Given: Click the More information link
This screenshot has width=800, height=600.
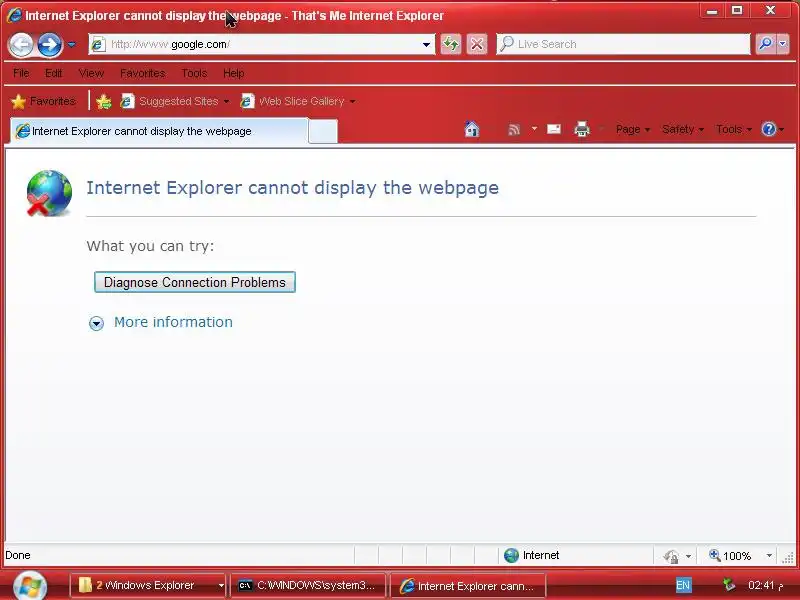Looking at the screenshot, I should [173, 322].
